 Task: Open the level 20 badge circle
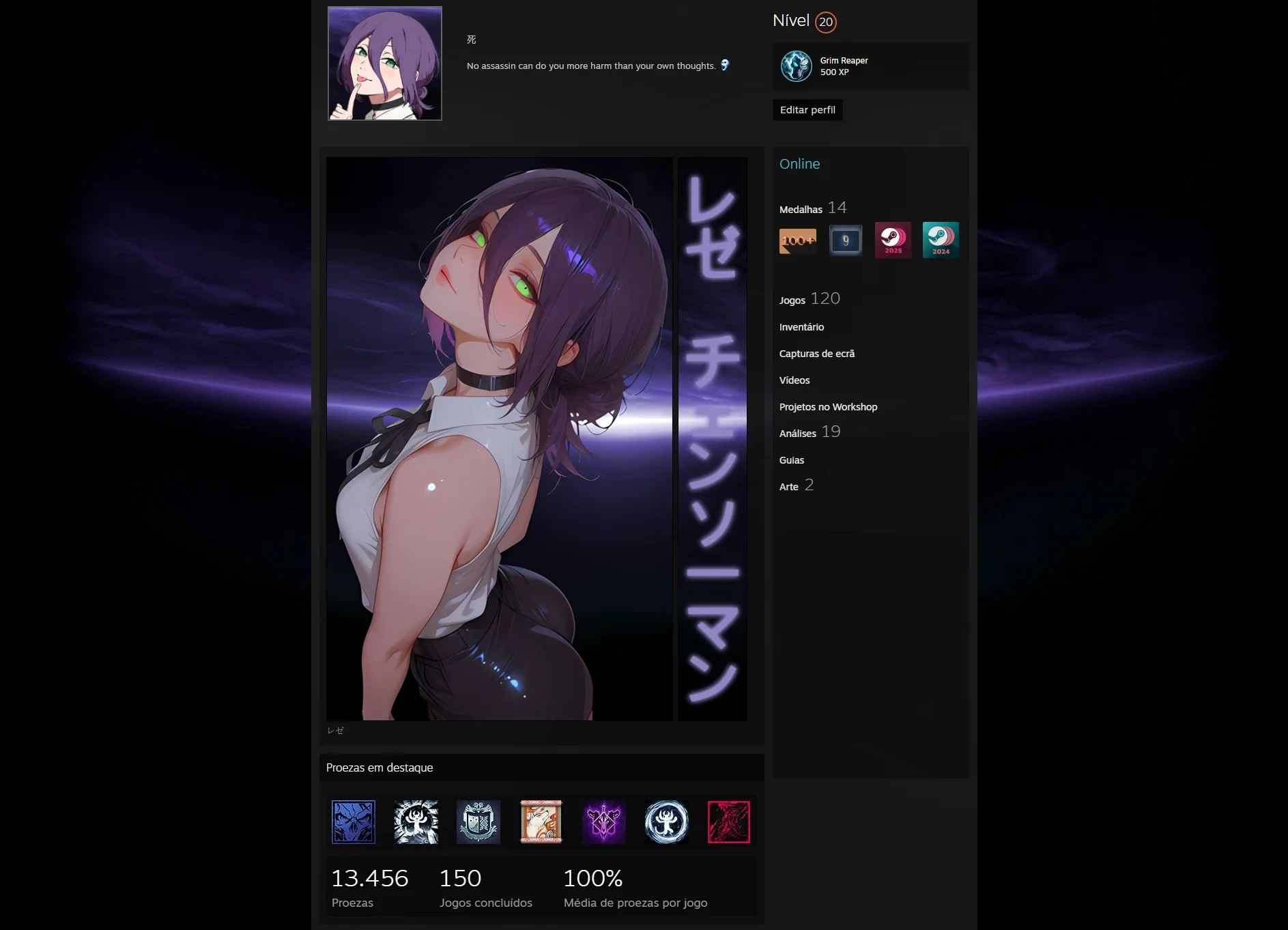point(826,22)
